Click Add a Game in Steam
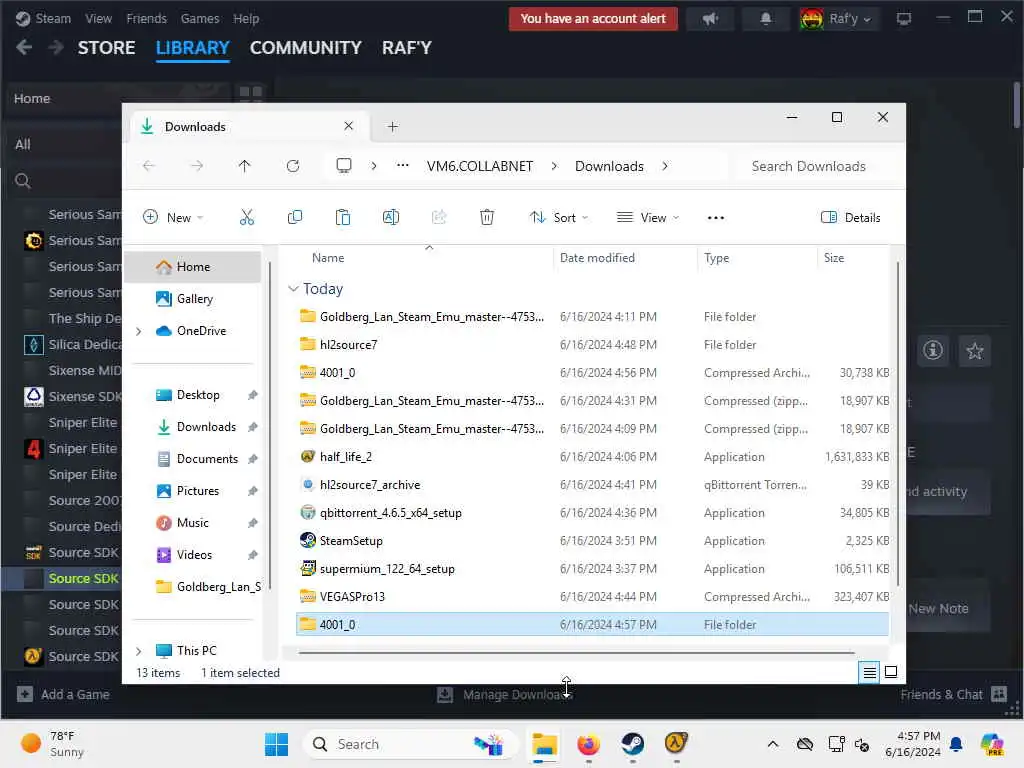1024x768 pixels. pos(63,694)
